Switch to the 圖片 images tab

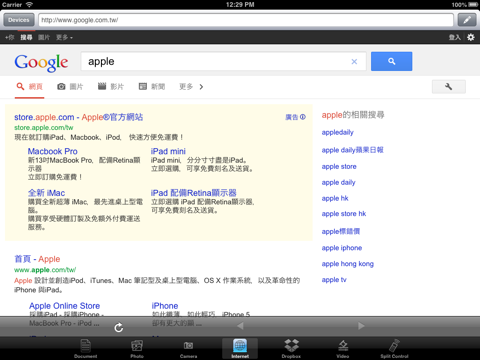click(x=70, y=87)
